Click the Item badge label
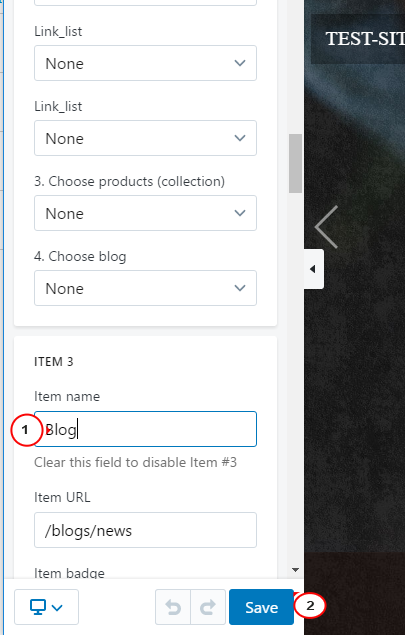The image size is (405, 635). (x=69, y=573)
